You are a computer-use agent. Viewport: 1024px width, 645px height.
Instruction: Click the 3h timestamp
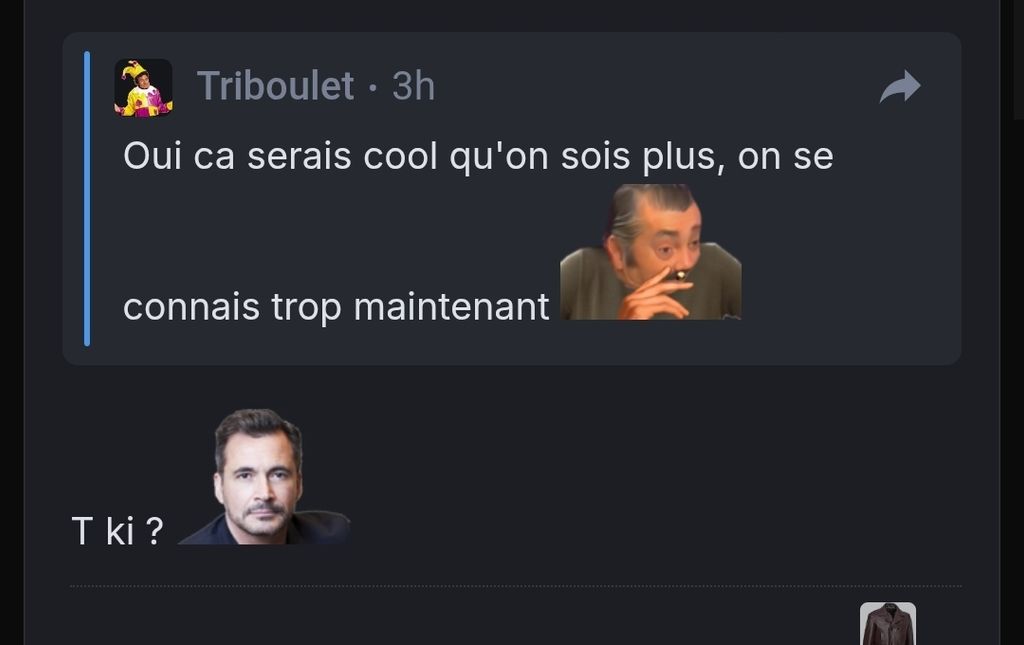[413, 86]
